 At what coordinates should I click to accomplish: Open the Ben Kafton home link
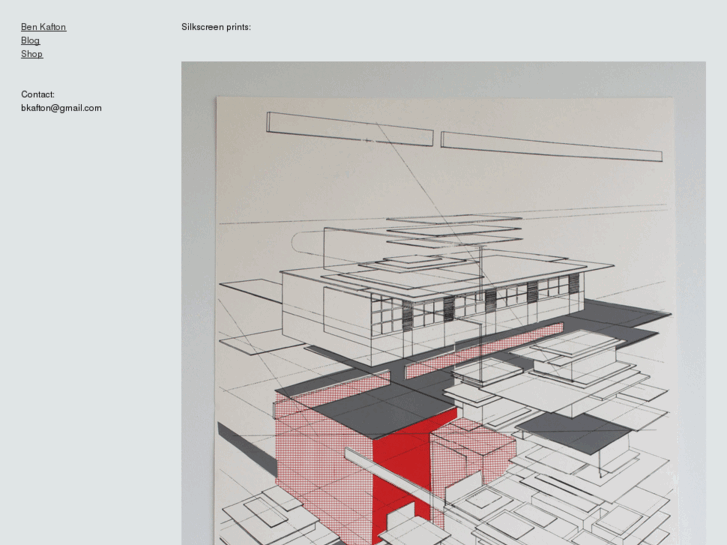[44, 27]
